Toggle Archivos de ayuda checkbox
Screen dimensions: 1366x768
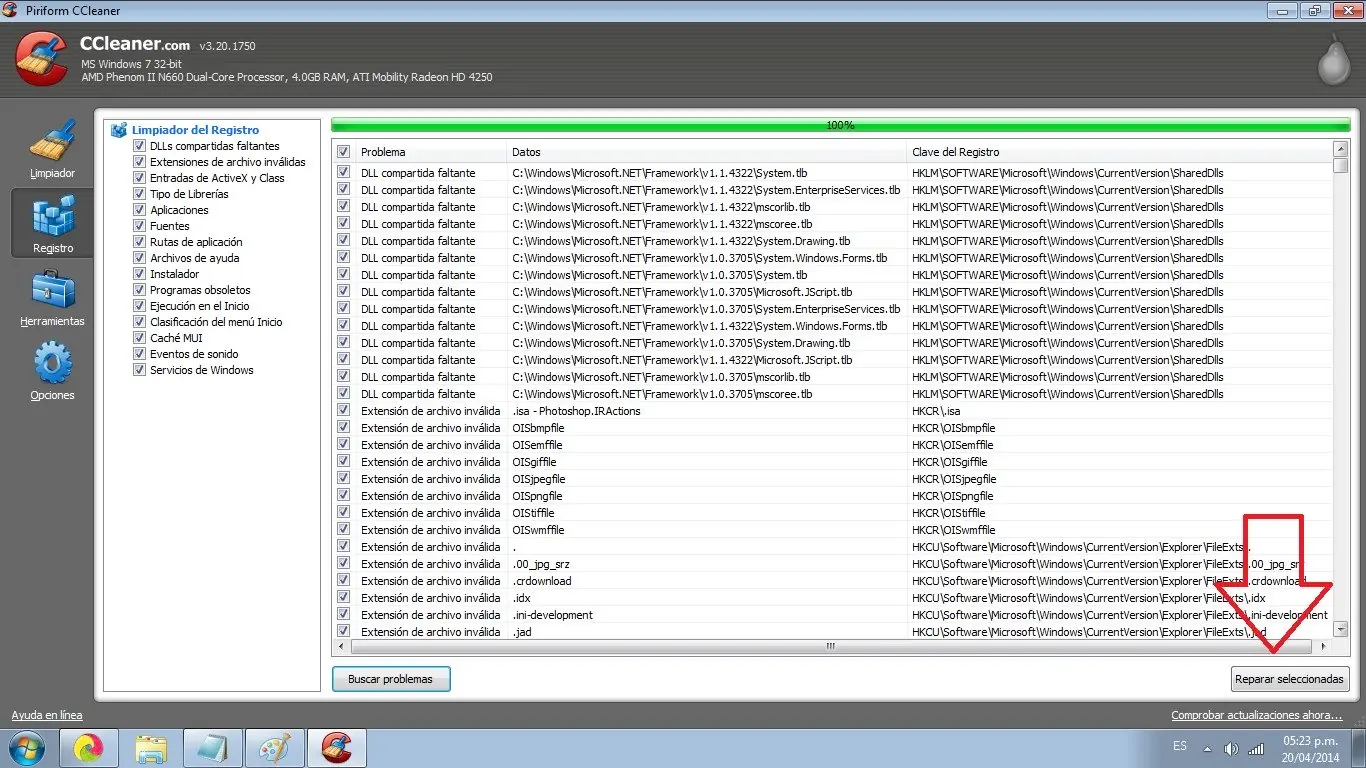[x=140, y=258]
